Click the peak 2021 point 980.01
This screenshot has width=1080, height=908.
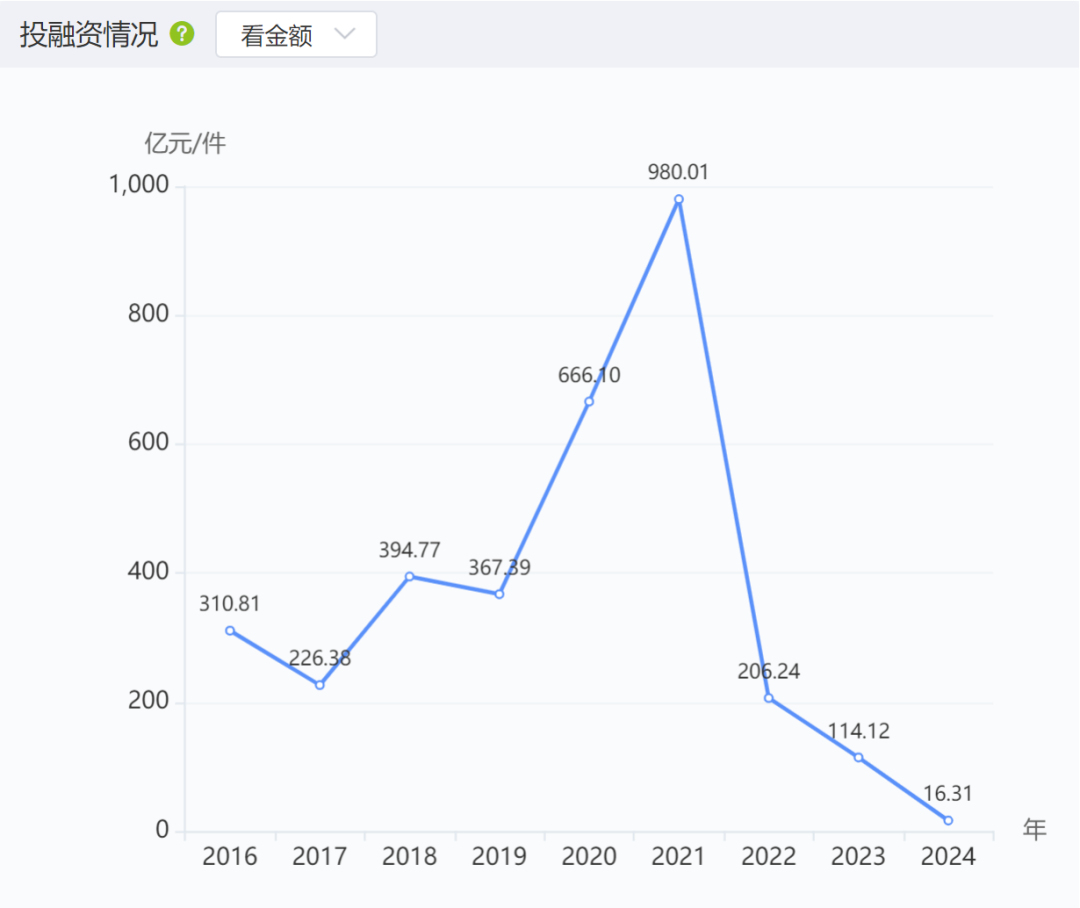point(678,199)
